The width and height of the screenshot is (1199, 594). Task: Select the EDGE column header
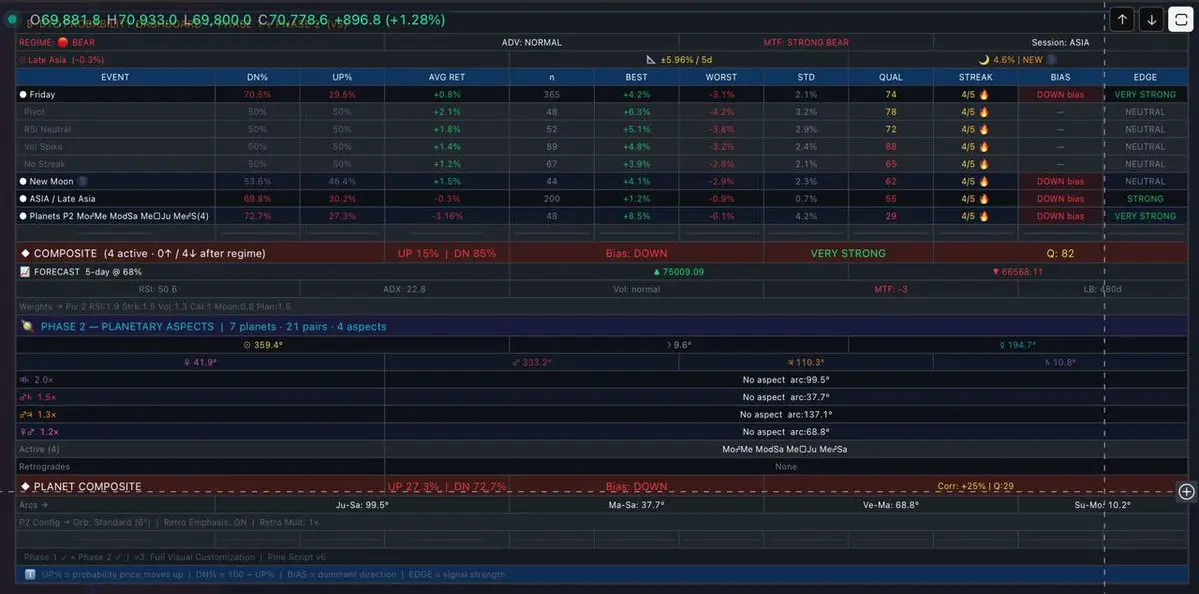click(x=1145, y=77)
